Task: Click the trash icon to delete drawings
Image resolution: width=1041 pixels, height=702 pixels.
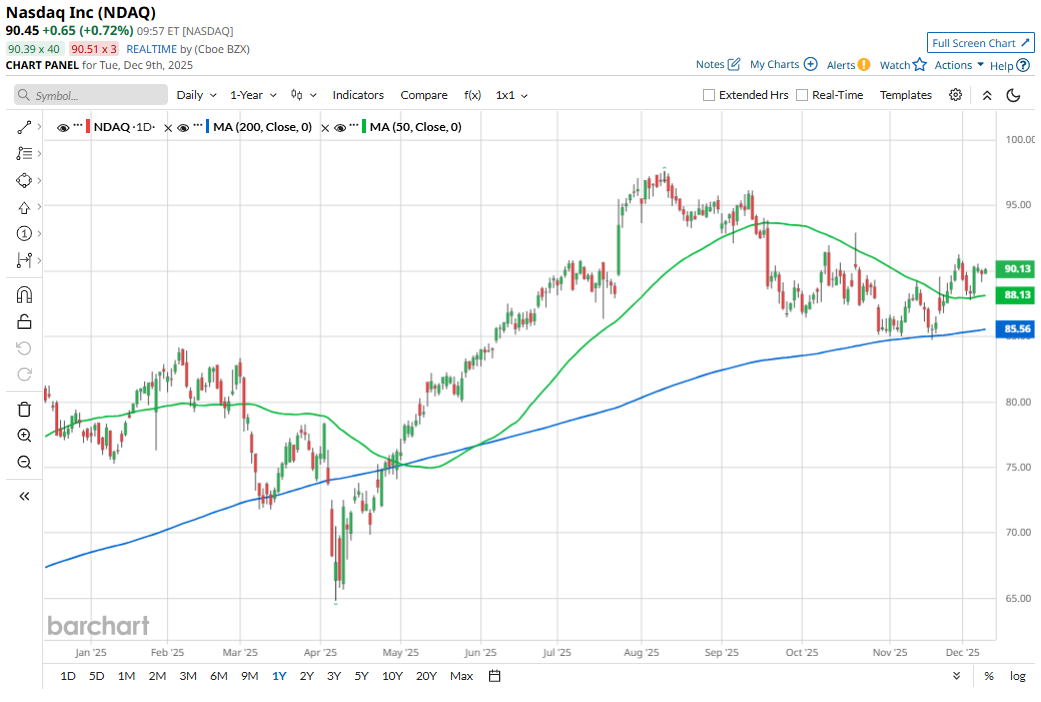Action: (x=25, y=409)
